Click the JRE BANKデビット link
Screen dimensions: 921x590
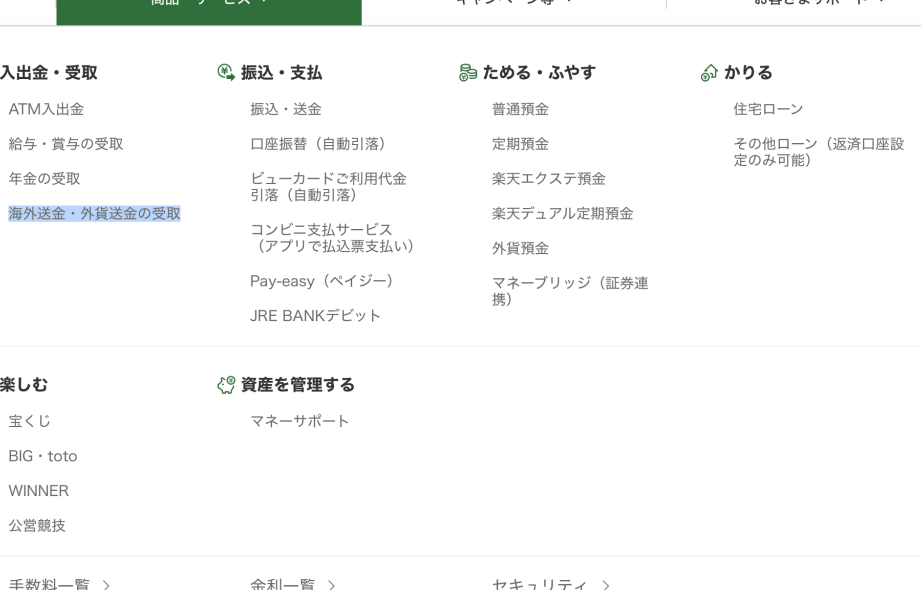coord(315,316)
